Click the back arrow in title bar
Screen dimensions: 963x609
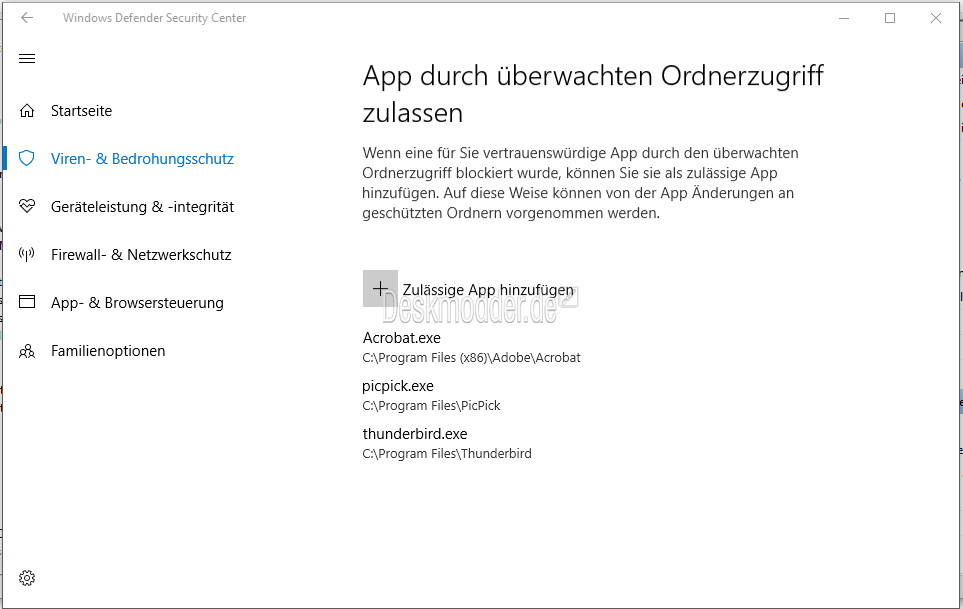(x=27, y=18)
